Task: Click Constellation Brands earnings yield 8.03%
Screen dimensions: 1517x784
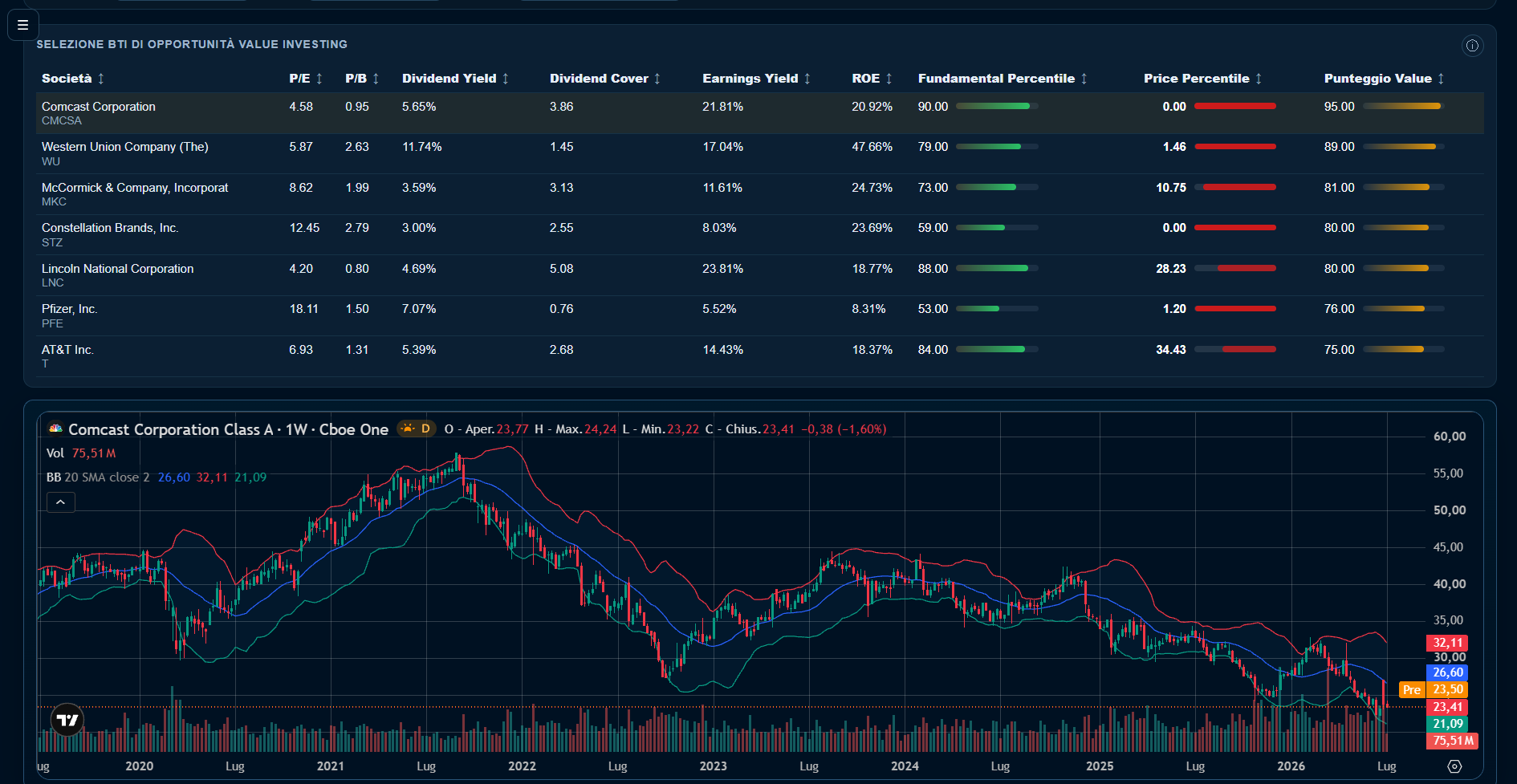Action: coord(719,228)
